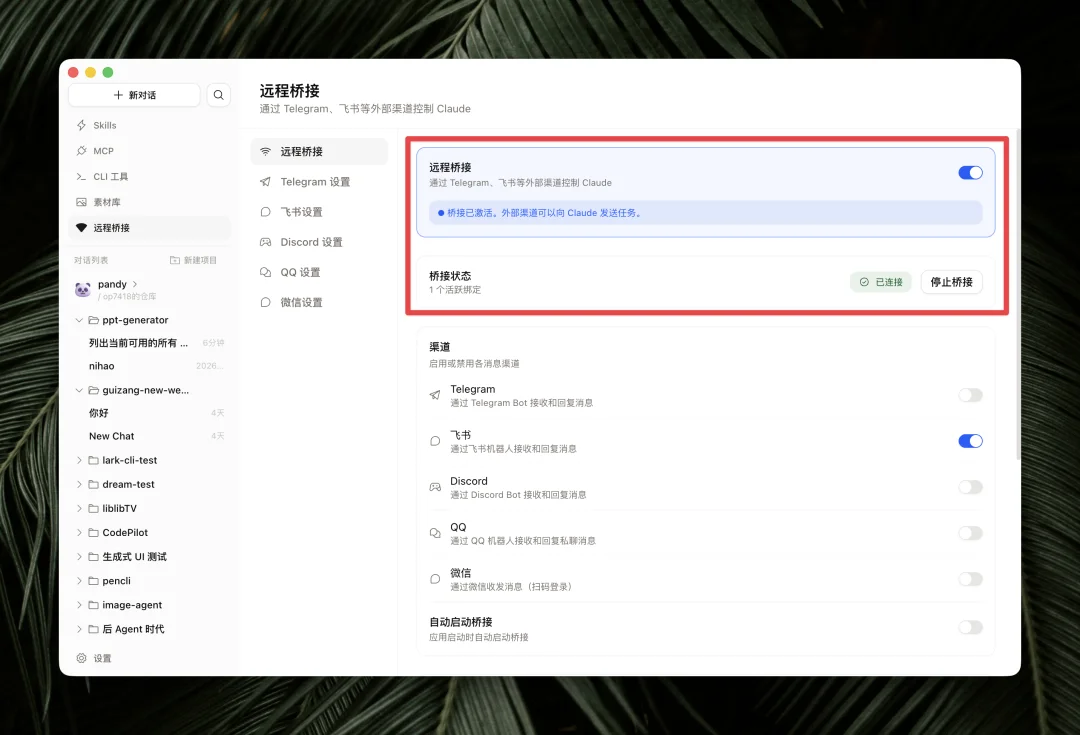Viewport: 1080px width, 735px height.
Task: Click the Telegram paper plane channel icon
Action: pyautogui.click(x=434, y=391)
